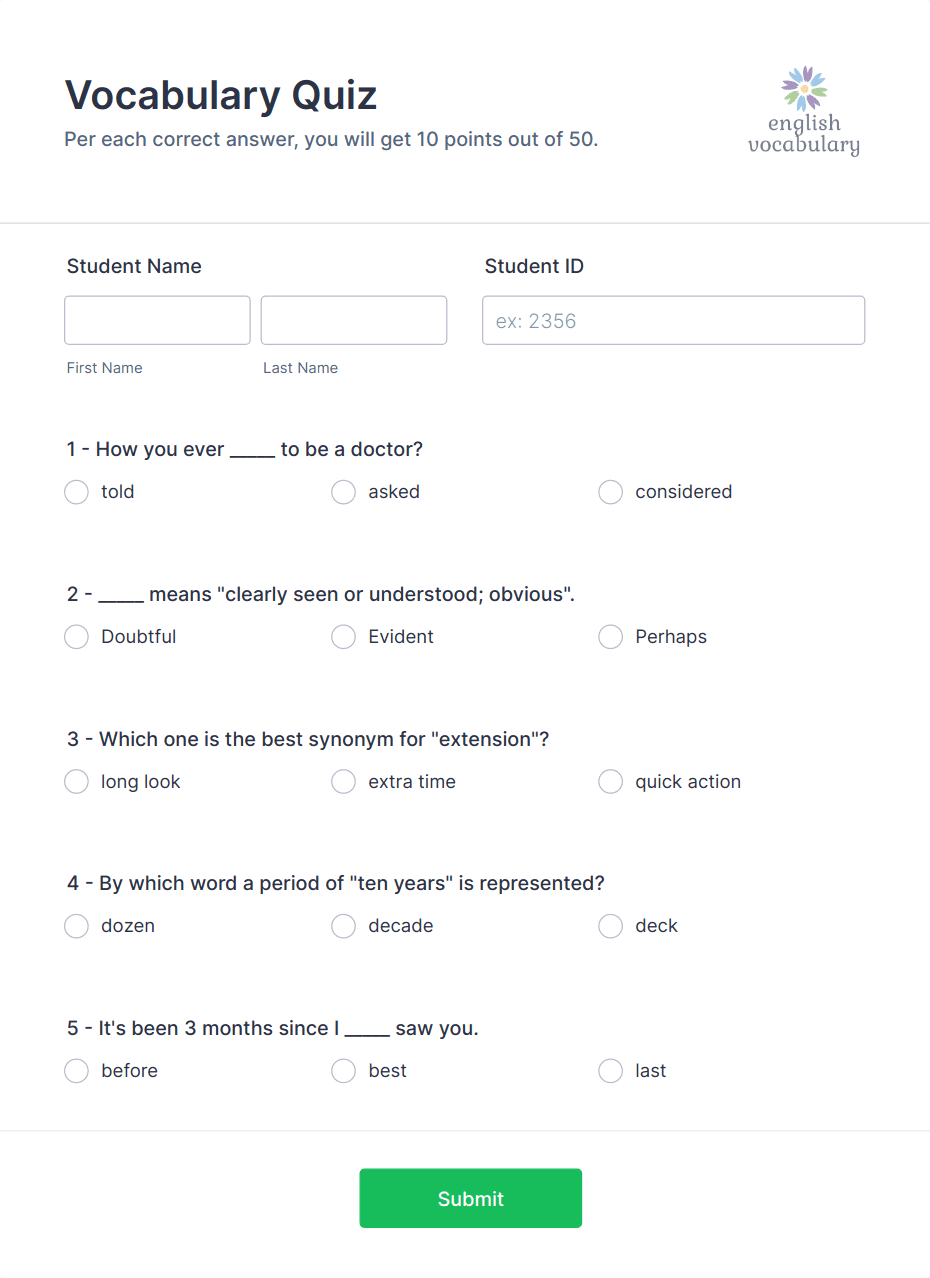Click the Student ID field showing "ex: 2356"
This screenshot has height=1278, width=930.
[673, 320]
